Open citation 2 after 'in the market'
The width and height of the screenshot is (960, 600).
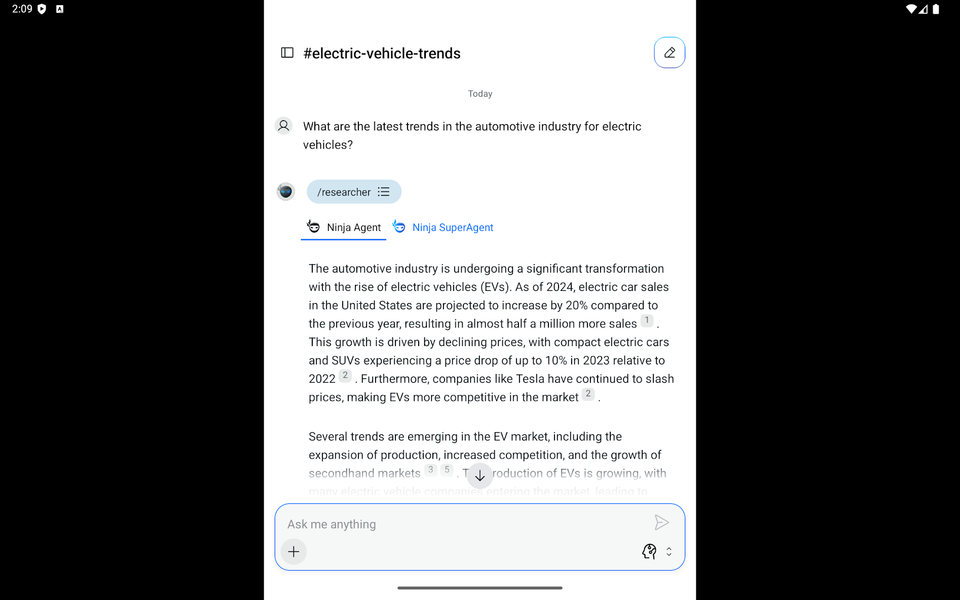pos(588,394)
